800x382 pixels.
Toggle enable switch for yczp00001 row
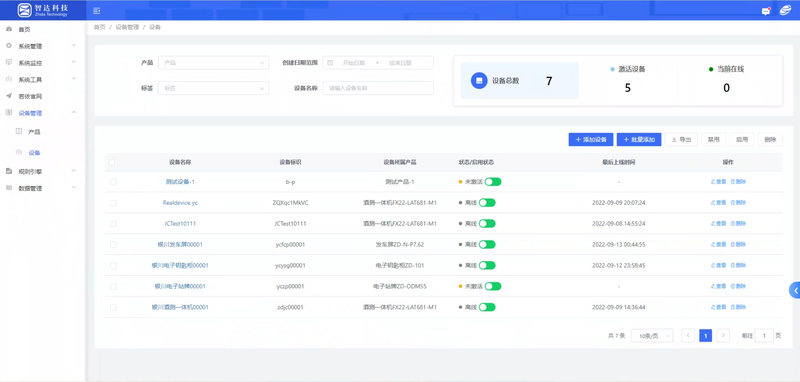[493, 286]
